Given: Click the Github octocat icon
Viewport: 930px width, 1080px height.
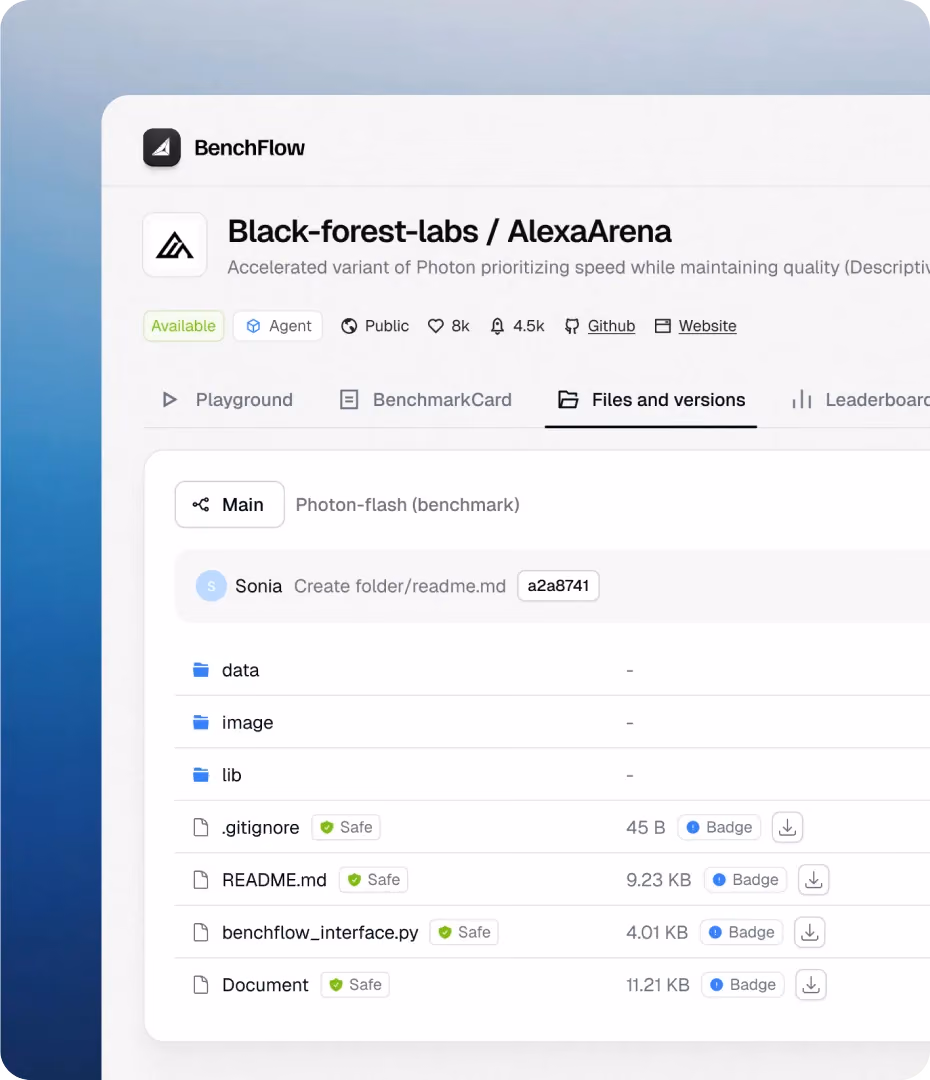Looking at the screenshot, I should pyautogui.click(x=572, y=326).
